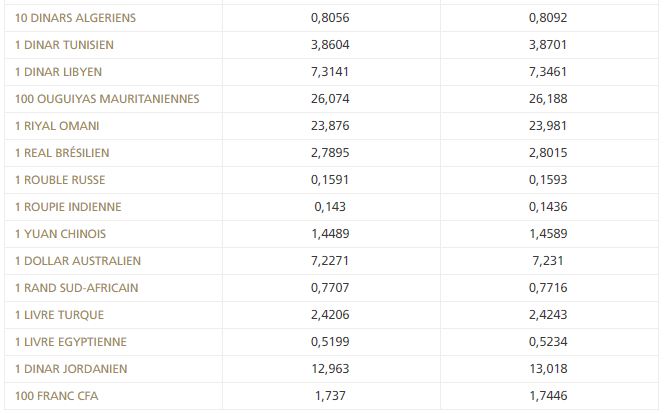Select the 1 Roupie Indienne currency name

68,207
